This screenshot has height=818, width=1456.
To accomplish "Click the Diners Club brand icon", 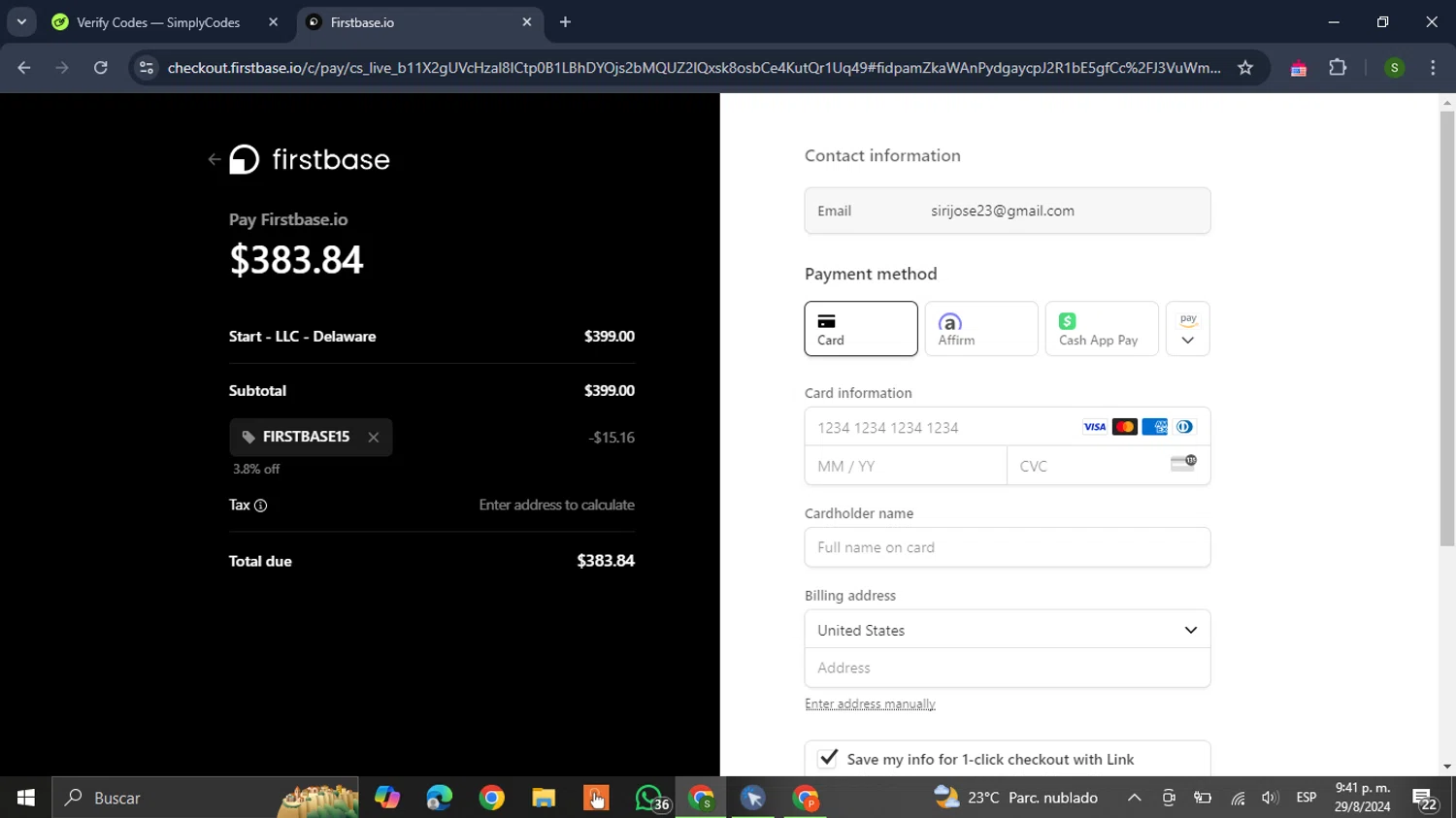I will point(1184,427).
